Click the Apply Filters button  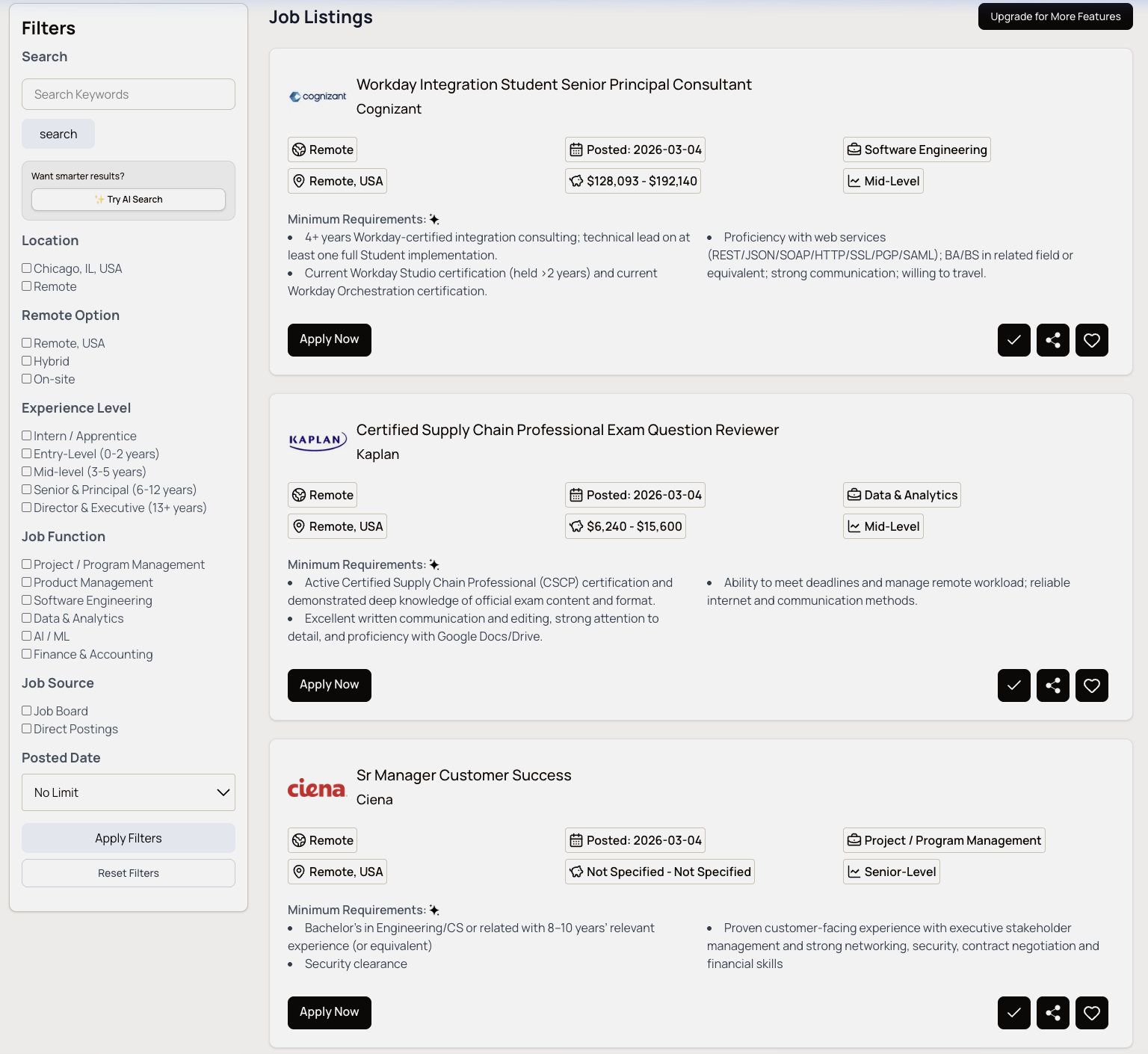point(128,838)
